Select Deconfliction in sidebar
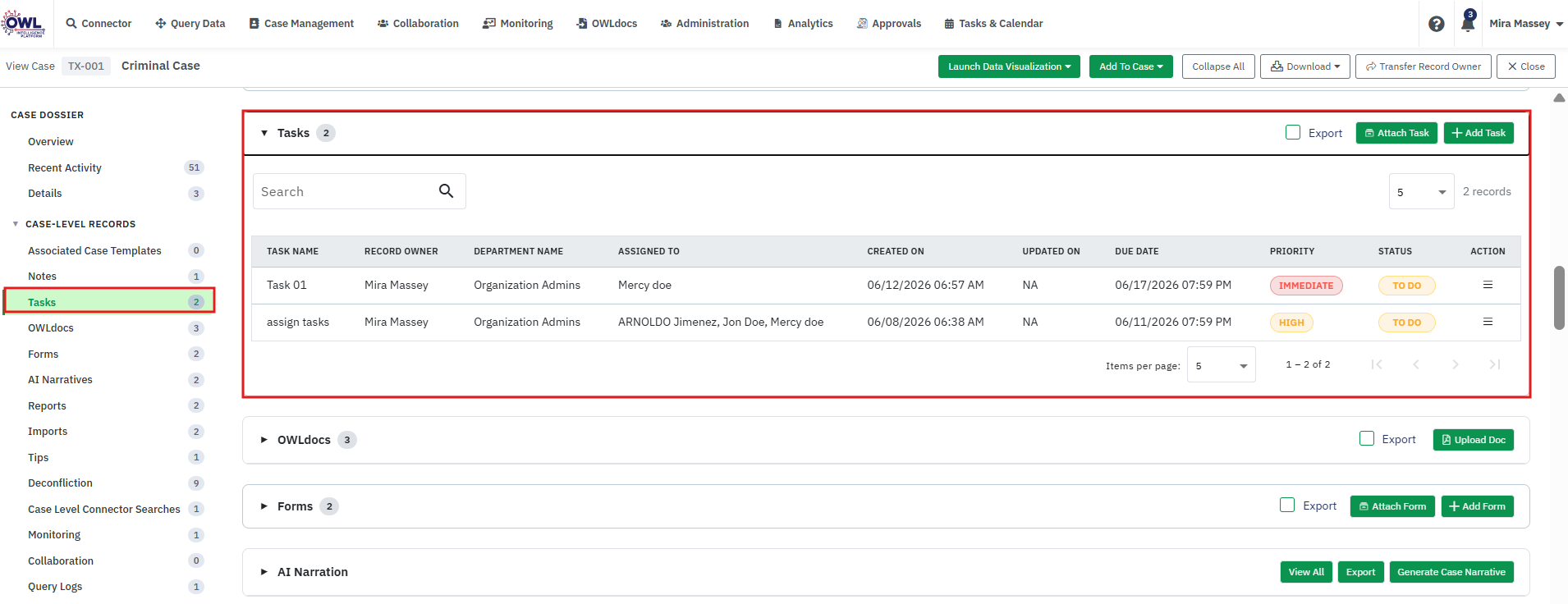The image size is (1568, 604). pos(60,483)
